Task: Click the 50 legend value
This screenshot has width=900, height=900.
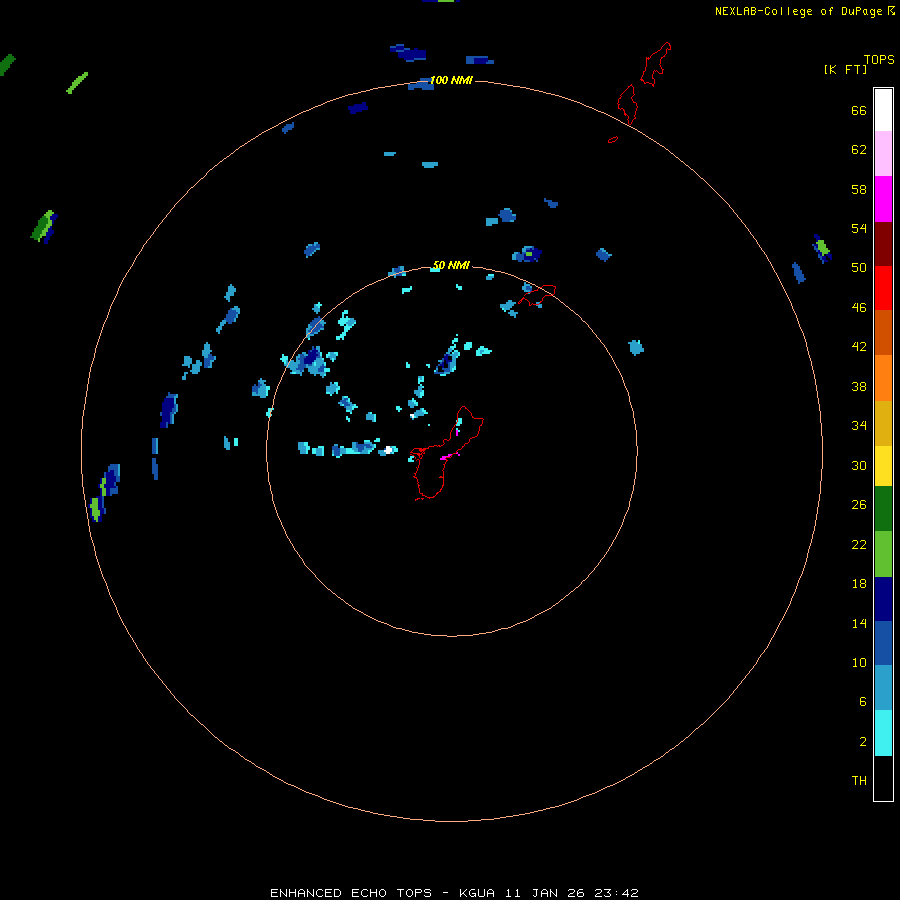Action: (x=859, y=268)
